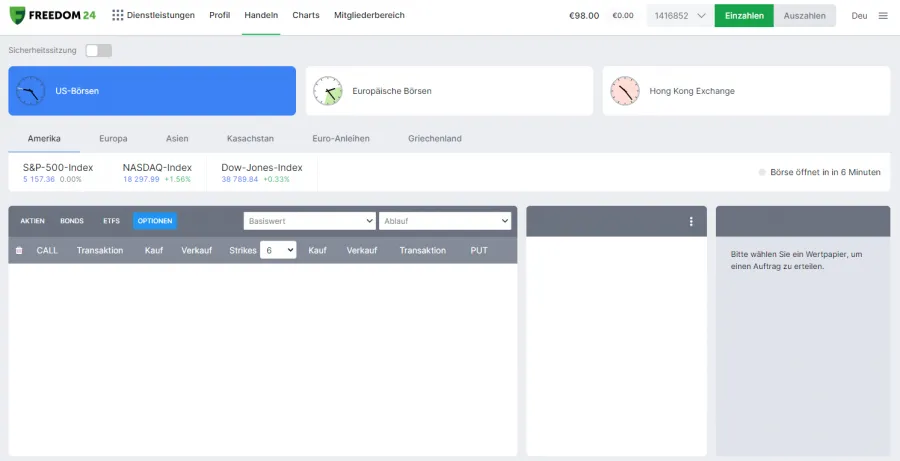Switch to the Griechenland tab
900x461 pixels.
435,138
